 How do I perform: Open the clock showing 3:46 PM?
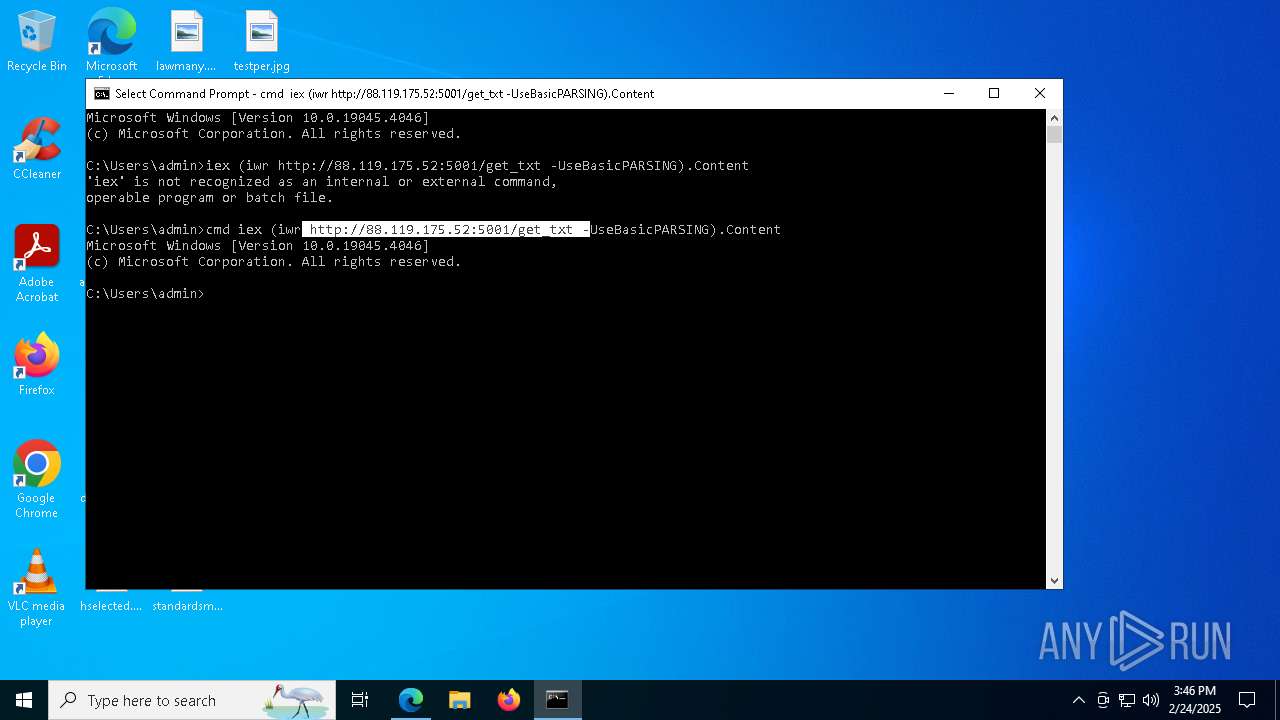click(x=1195, y=700)
